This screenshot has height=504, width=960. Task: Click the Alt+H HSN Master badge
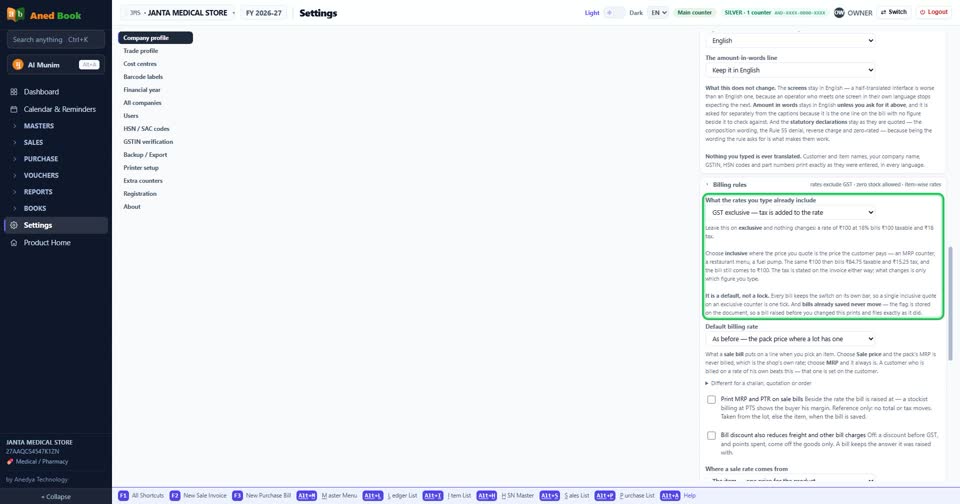tap(487, 495)
